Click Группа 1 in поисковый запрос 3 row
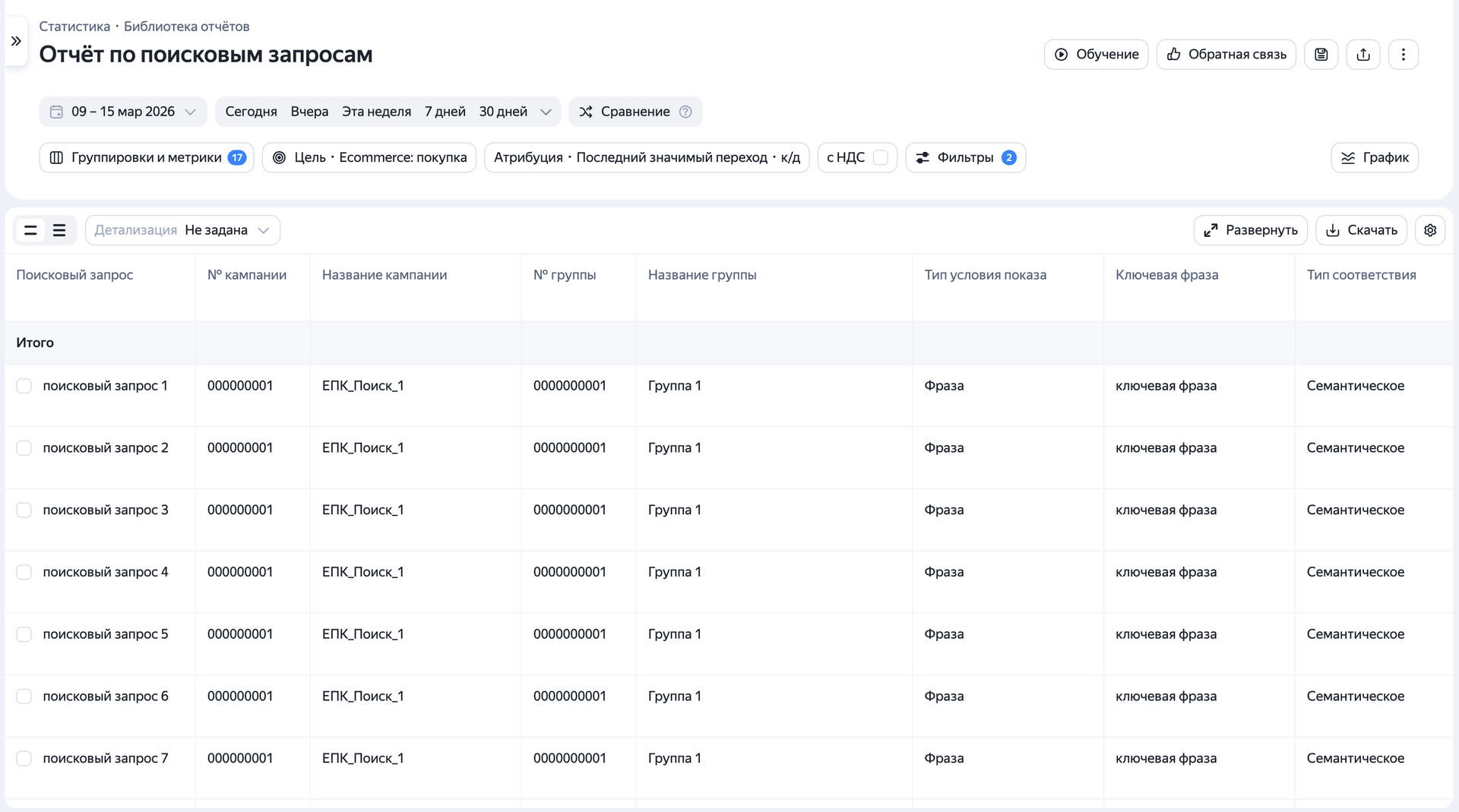Viewport: 1459px width, 812px height. click(675, 510)
